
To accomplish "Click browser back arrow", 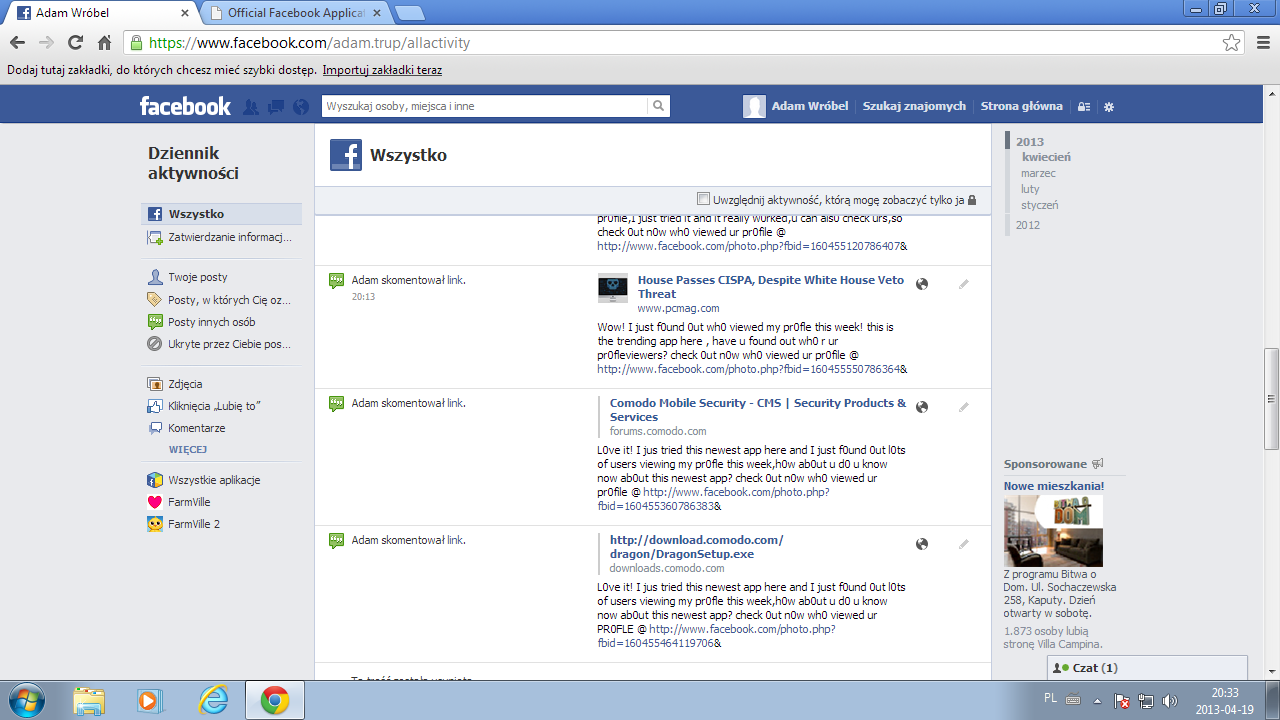I will click(17, 43).
